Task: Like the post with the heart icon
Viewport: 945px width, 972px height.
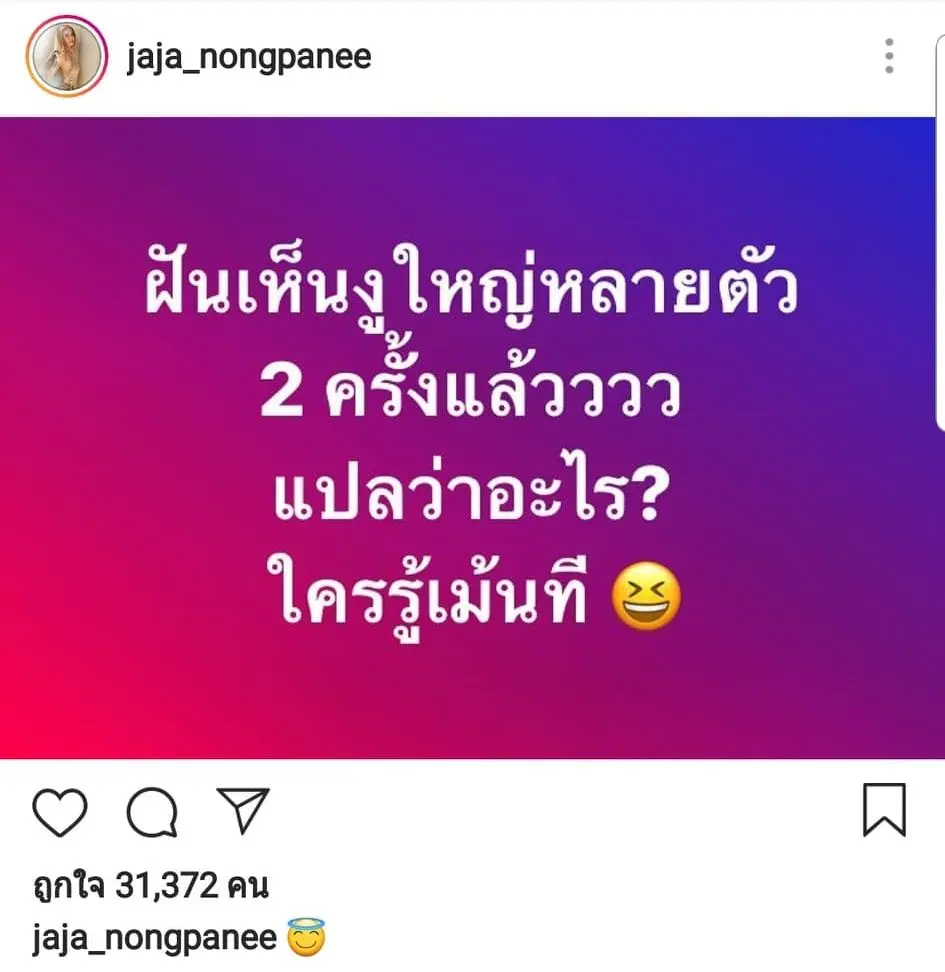Action: pos(60,812)
